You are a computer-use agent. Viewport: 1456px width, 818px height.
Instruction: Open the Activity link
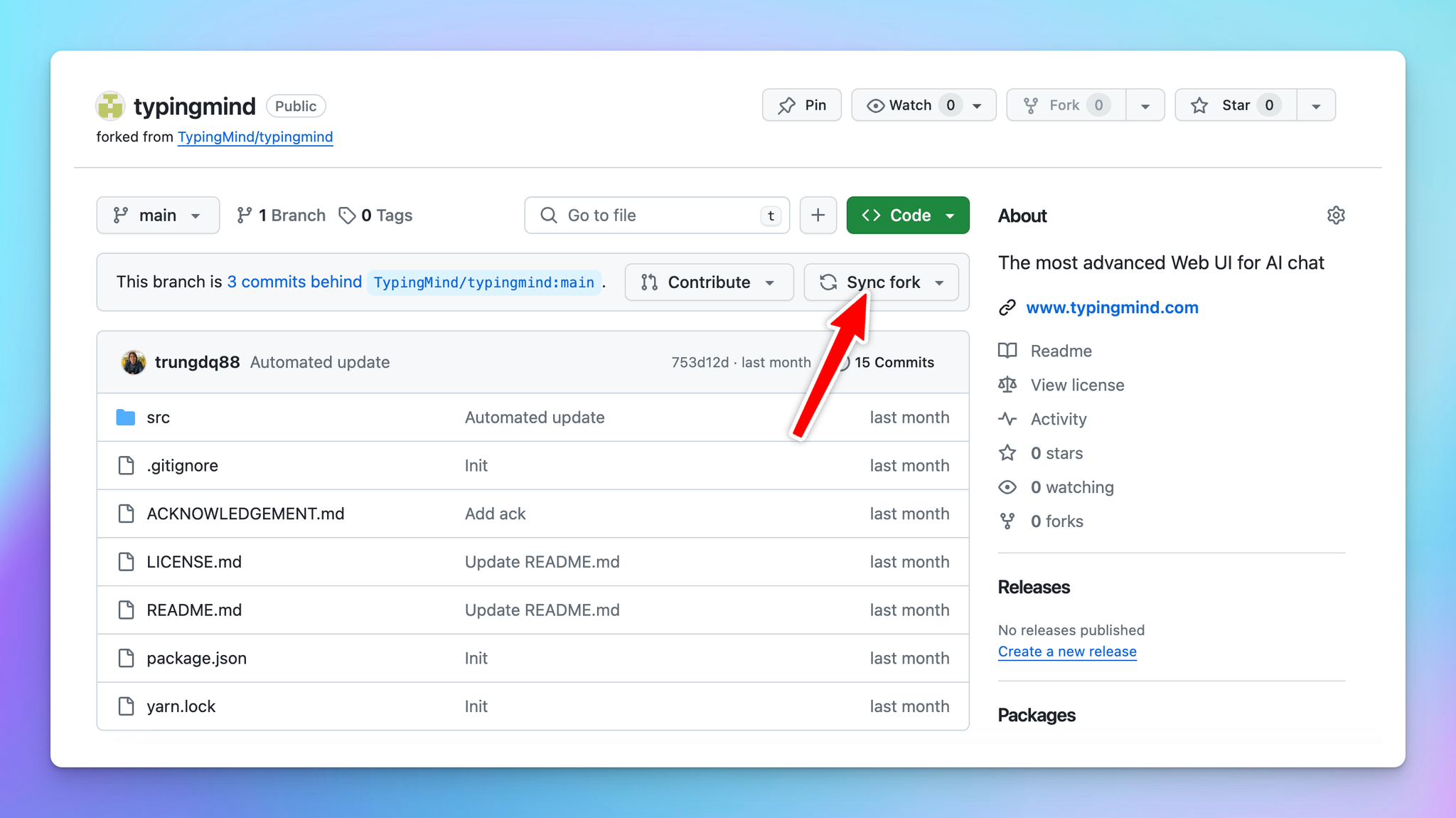pos(1059,419)
